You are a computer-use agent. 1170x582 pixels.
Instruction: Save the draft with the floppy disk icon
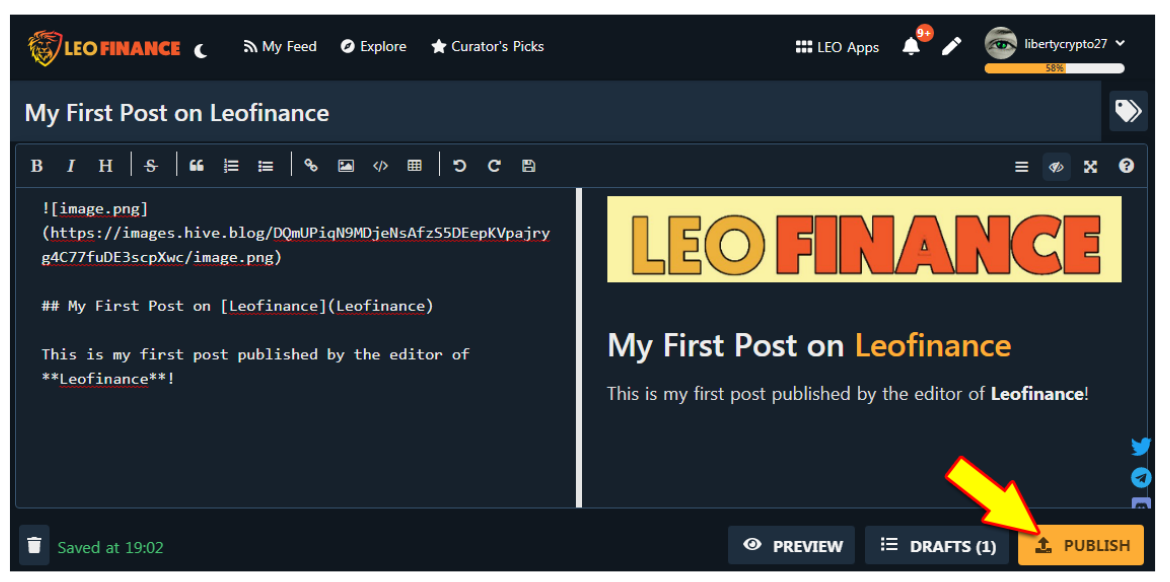(x=529, y=166)
